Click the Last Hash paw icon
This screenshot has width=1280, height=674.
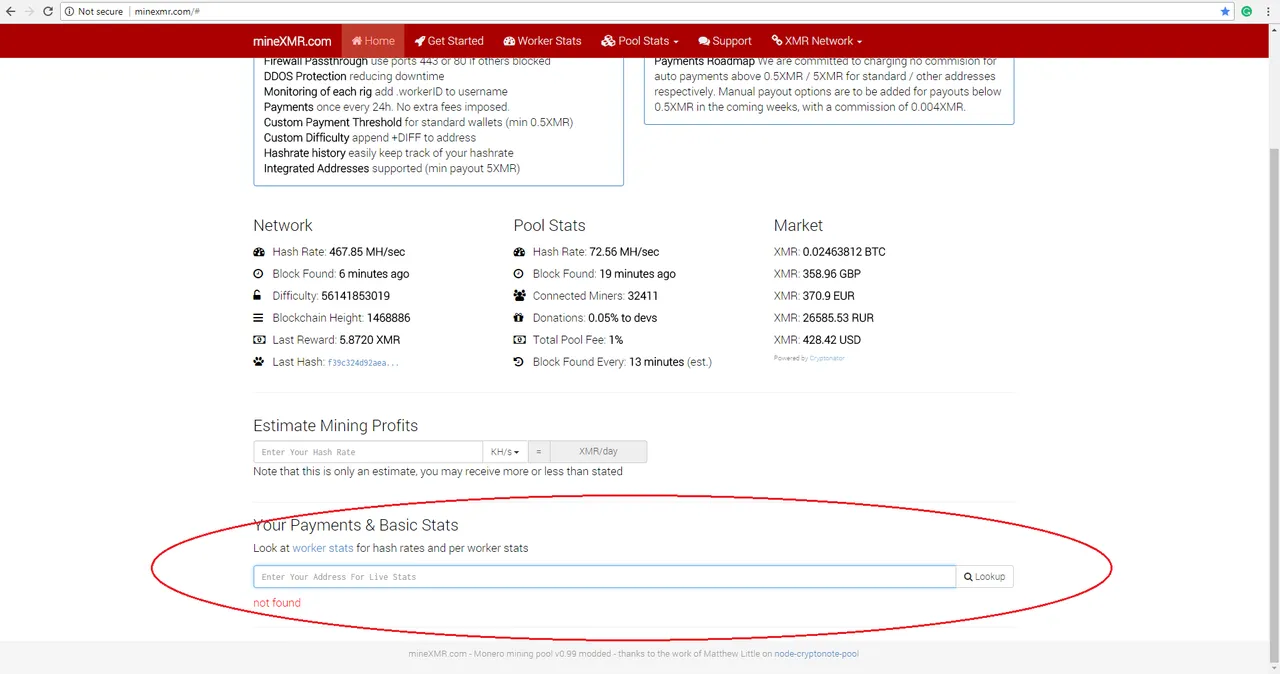(x=259, y=362)
